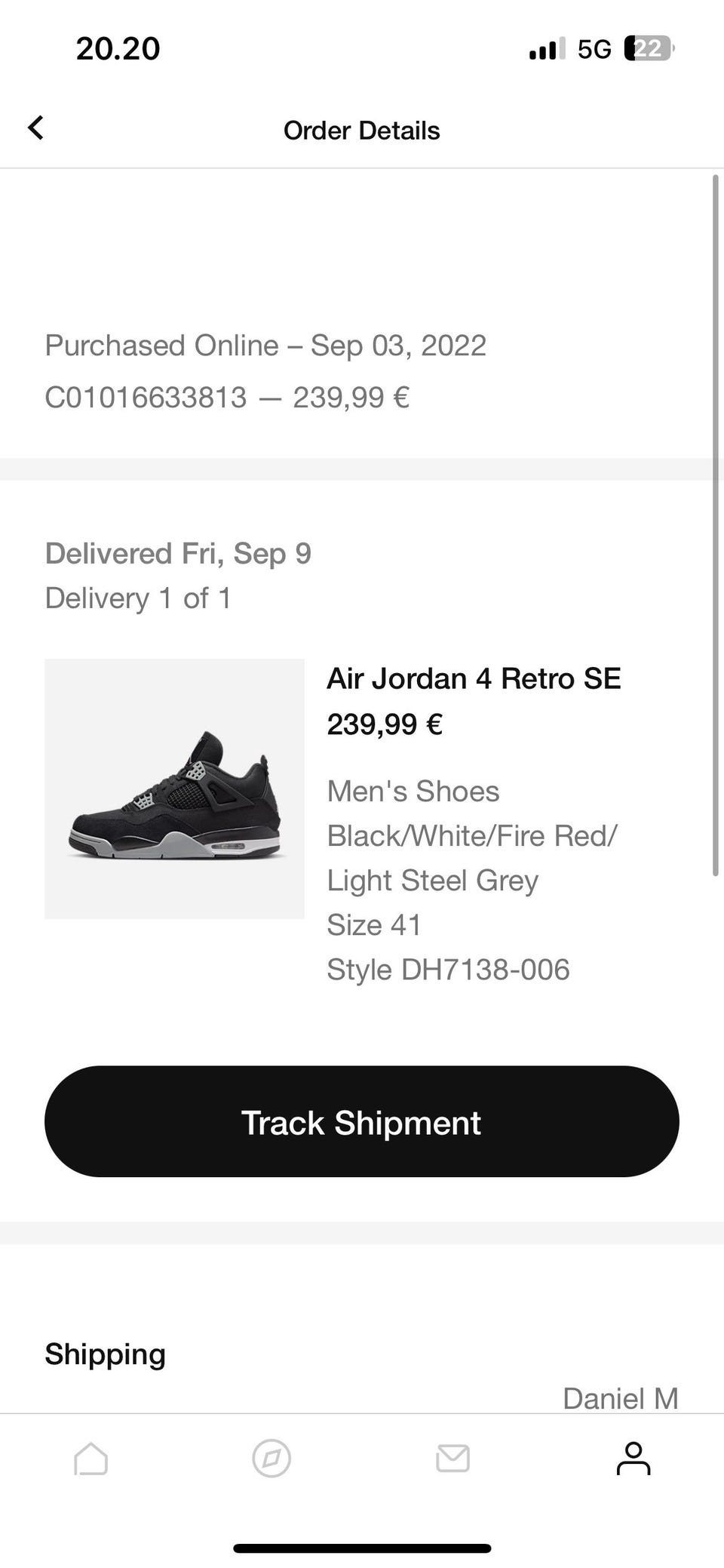Screen dimensions: 724x1568
Task: Tap the 20.20 clock in status bar
Action: click(x=118, y=49)
